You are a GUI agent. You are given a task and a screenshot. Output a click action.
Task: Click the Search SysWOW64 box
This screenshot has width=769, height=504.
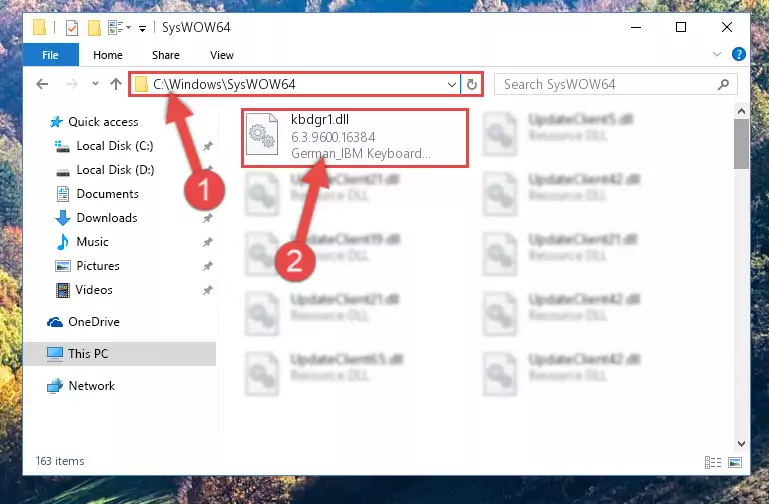(615, 84)
